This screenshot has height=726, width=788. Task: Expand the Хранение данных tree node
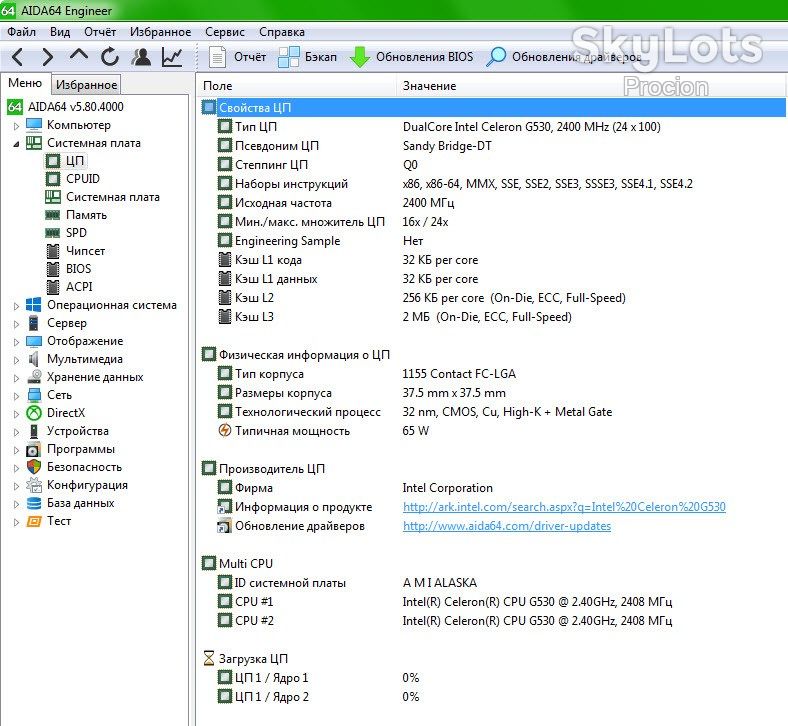tap(17, 378)
